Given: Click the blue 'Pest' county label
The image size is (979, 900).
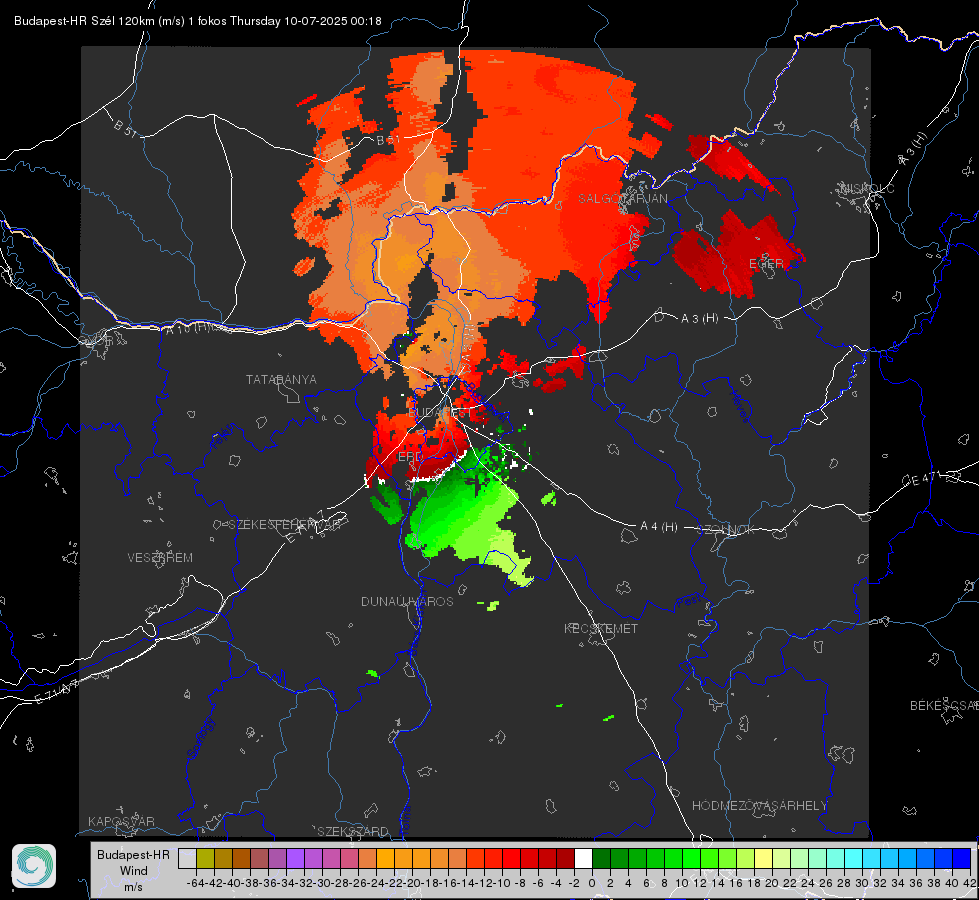Looking at the screenshot, I should (x=687, y=601).
